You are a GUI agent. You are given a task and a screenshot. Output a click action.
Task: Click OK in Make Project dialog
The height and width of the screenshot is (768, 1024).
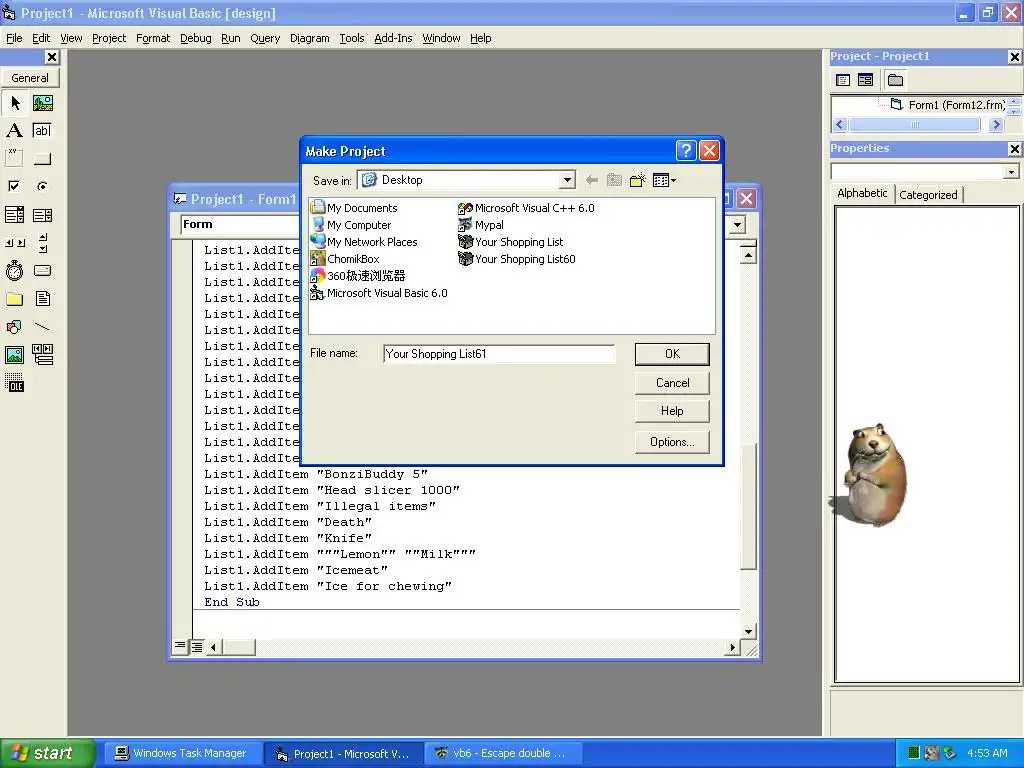click(672, 354)
